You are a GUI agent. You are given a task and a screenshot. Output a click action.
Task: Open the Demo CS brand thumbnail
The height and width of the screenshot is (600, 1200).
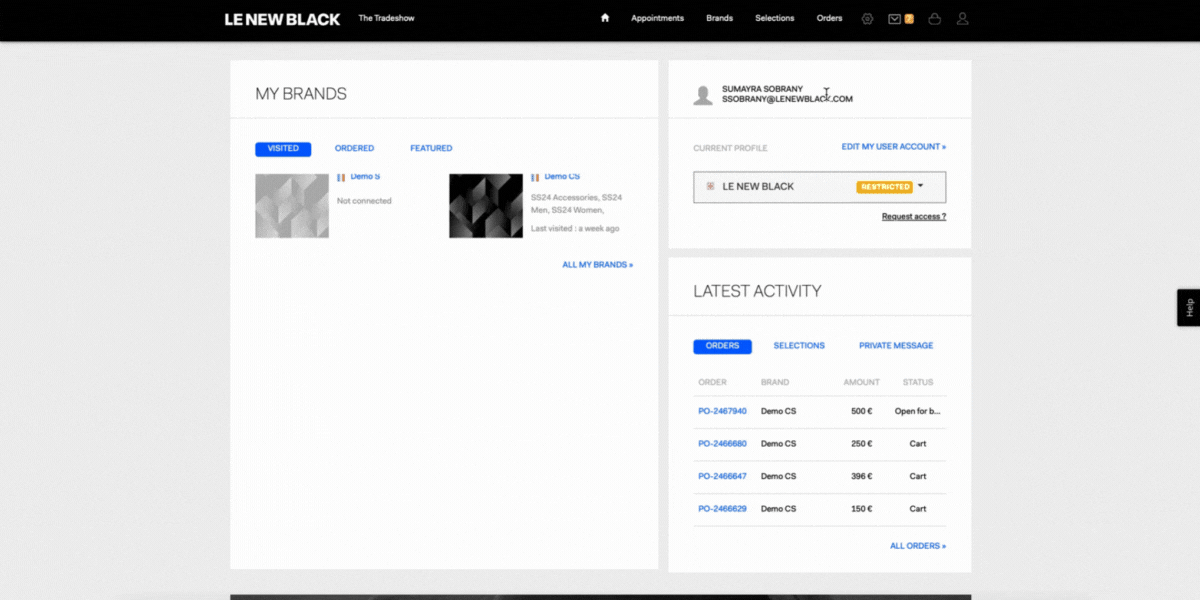486,205
